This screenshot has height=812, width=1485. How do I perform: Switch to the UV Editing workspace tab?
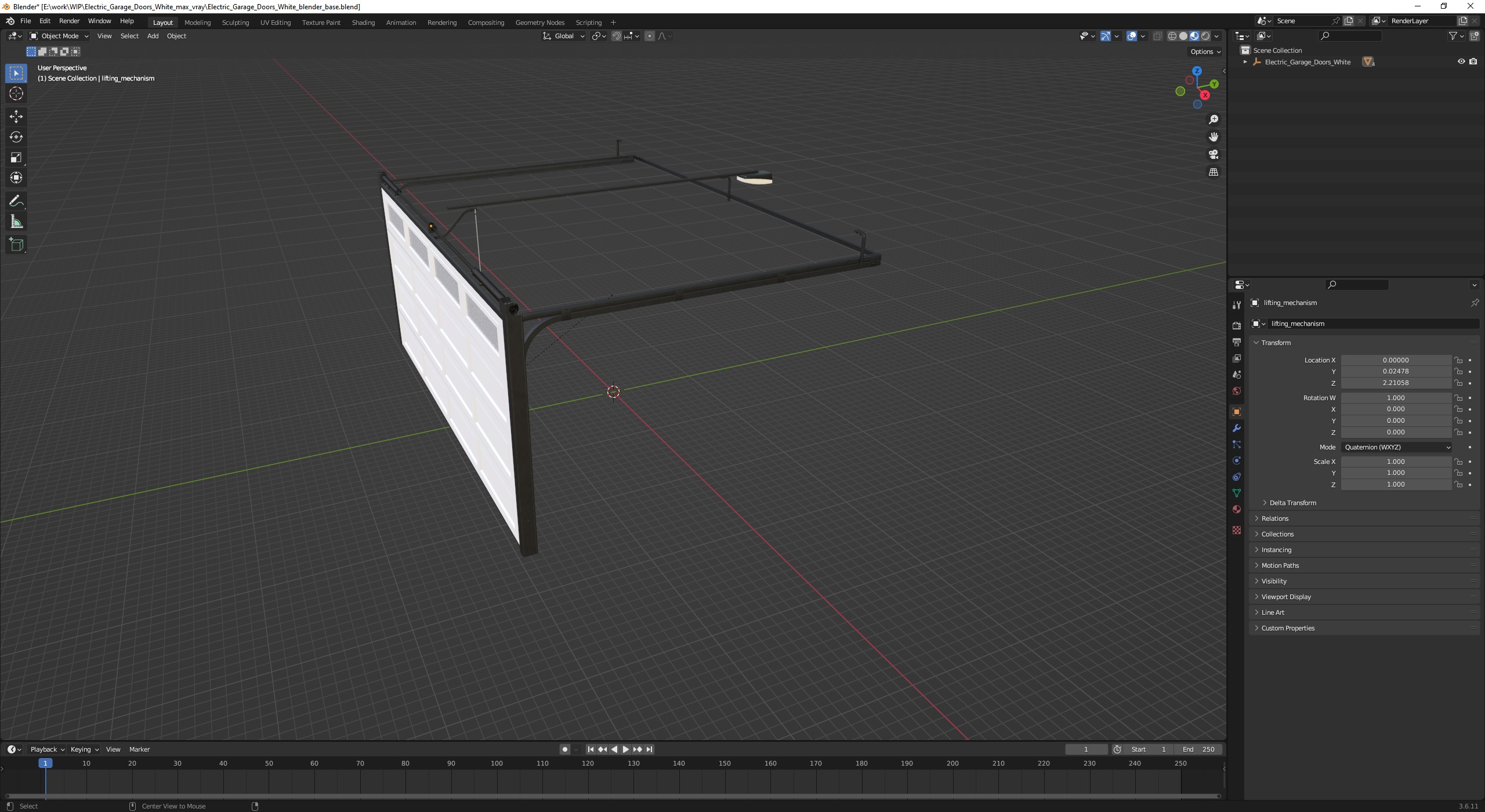pos(275,23)
